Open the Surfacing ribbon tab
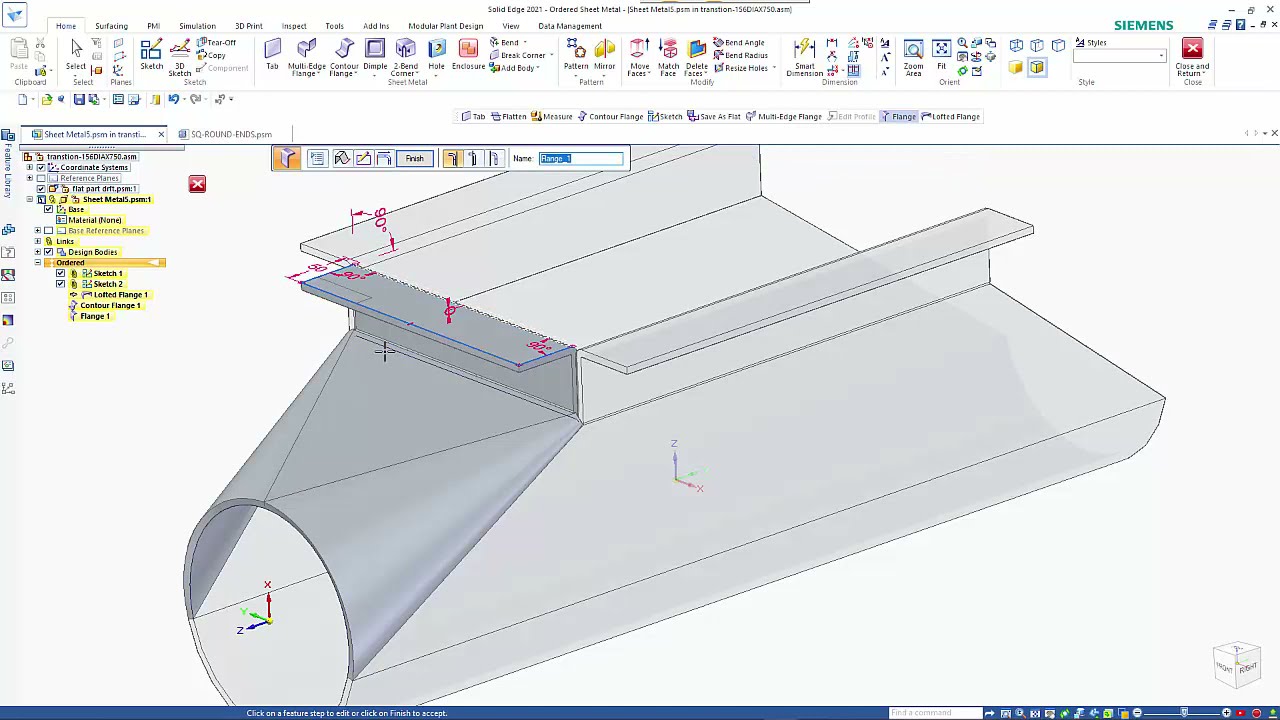Viewport: 1280px width, 720px height. tap(111, 26)
